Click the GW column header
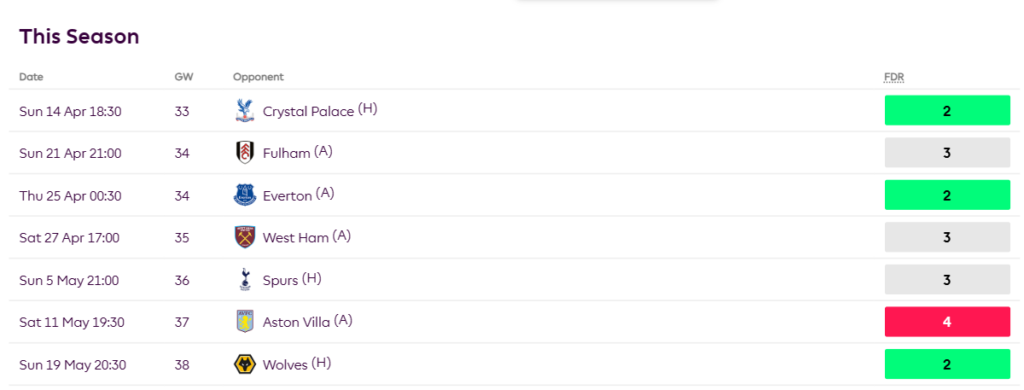 184,77
